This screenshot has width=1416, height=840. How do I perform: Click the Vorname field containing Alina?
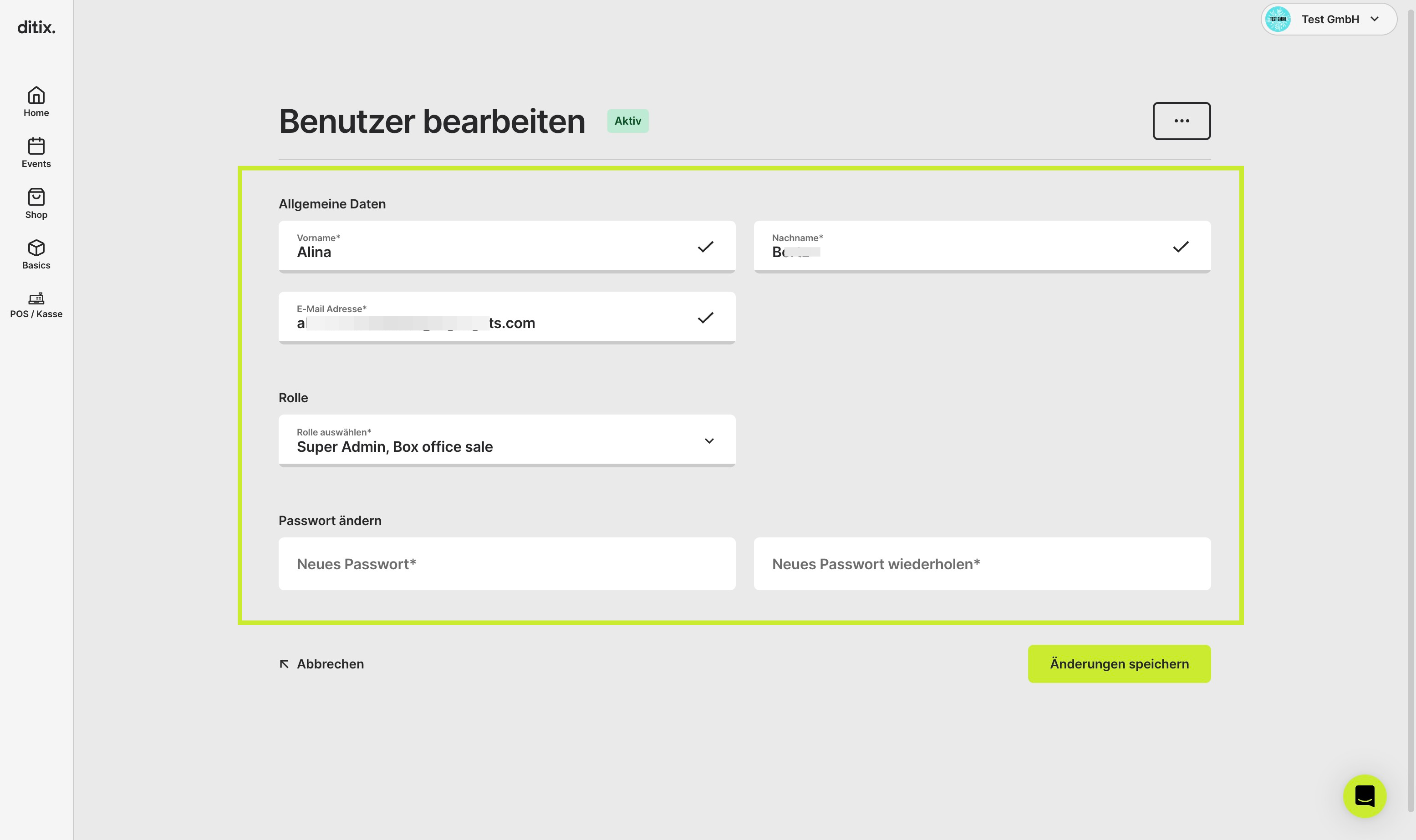507,247
